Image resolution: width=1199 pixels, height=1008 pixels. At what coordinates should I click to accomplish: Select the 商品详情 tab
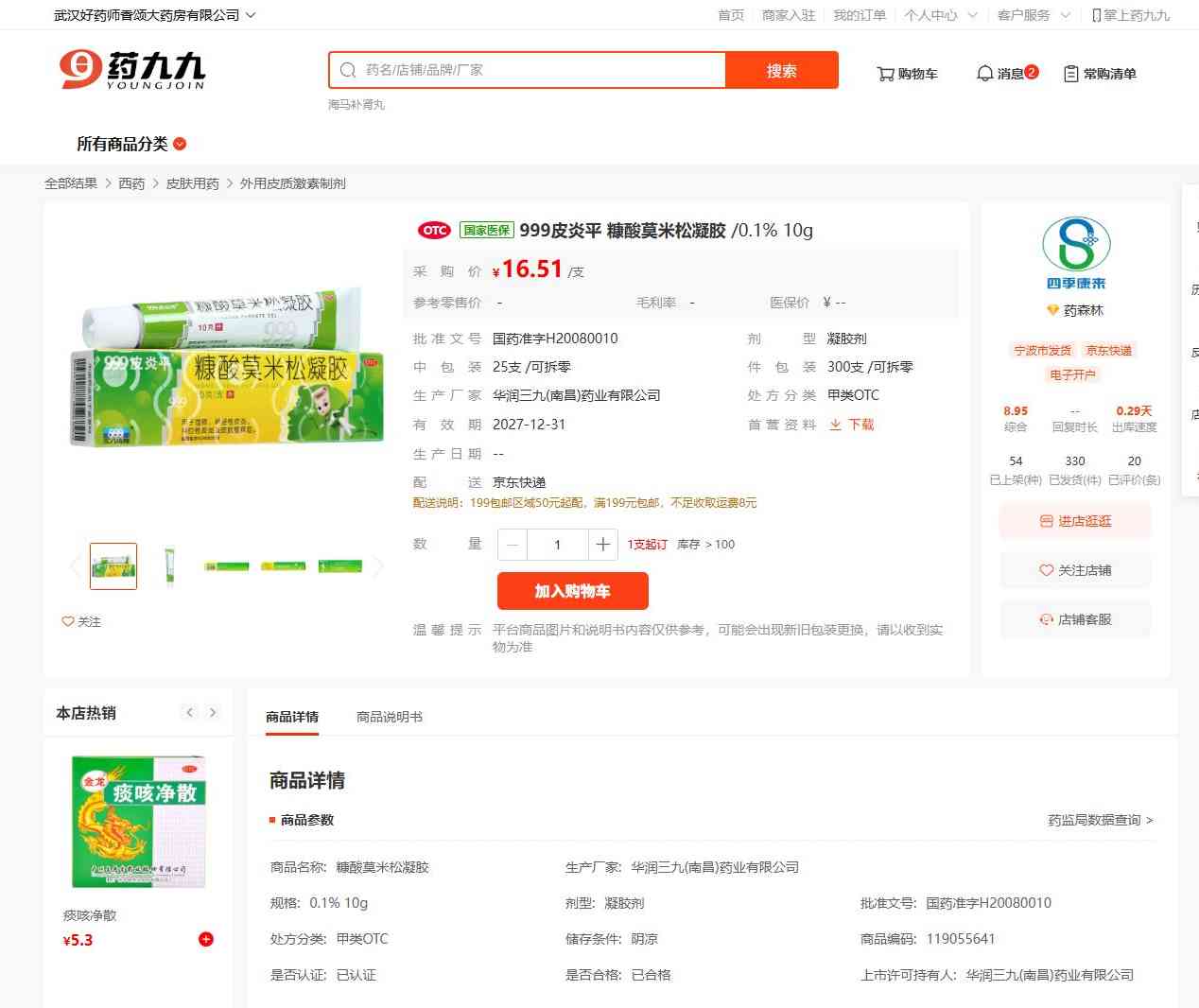pos(292,717)
